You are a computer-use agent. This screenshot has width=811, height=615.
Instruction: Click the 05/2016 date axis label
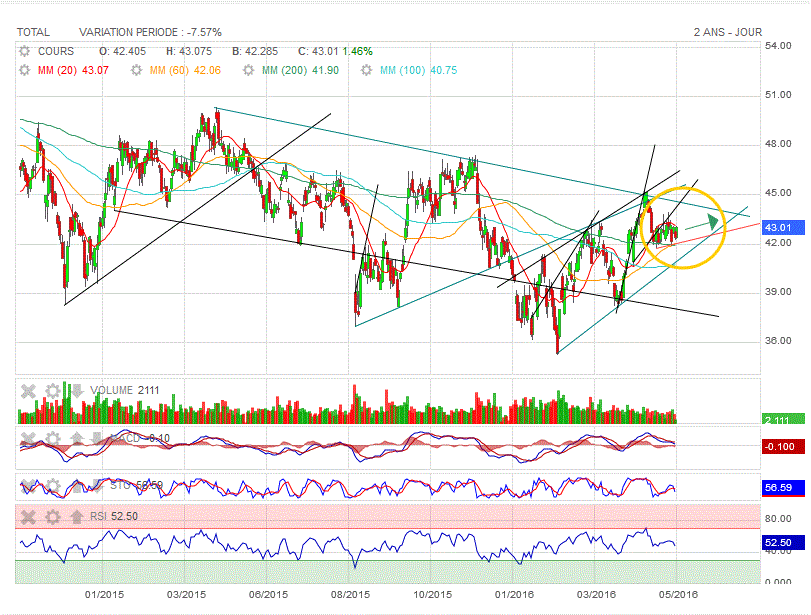click(x=678, y=595)
